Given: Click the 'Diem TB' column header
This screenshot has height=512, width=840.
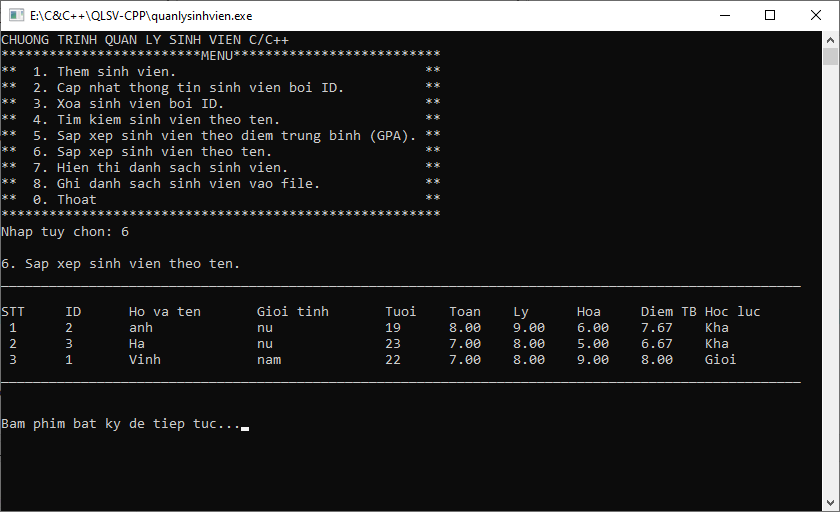Looking at the screenshot, I should [x=669, y=312].
